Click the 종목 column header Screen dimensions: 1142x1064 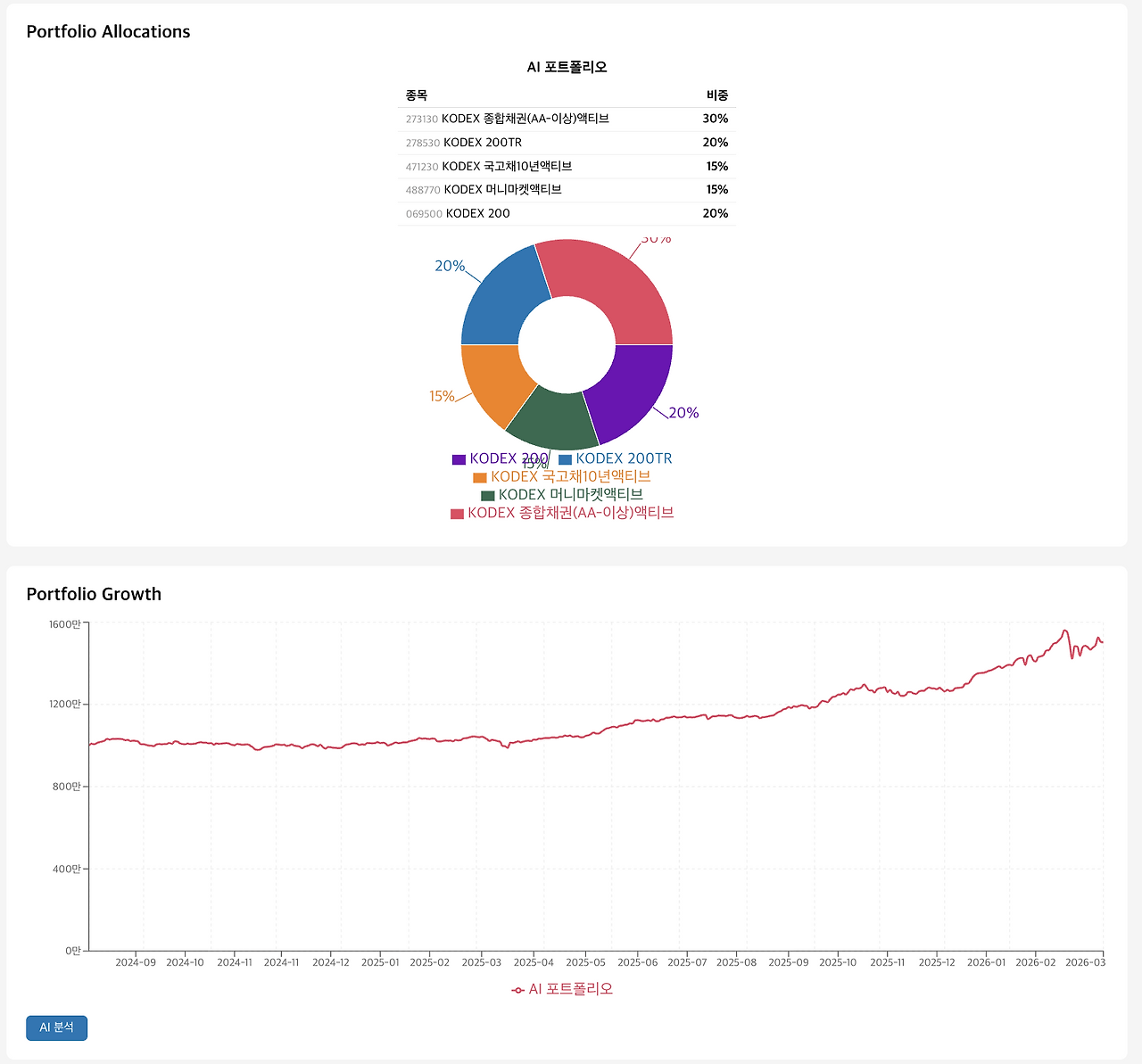[x=417, y=95]
